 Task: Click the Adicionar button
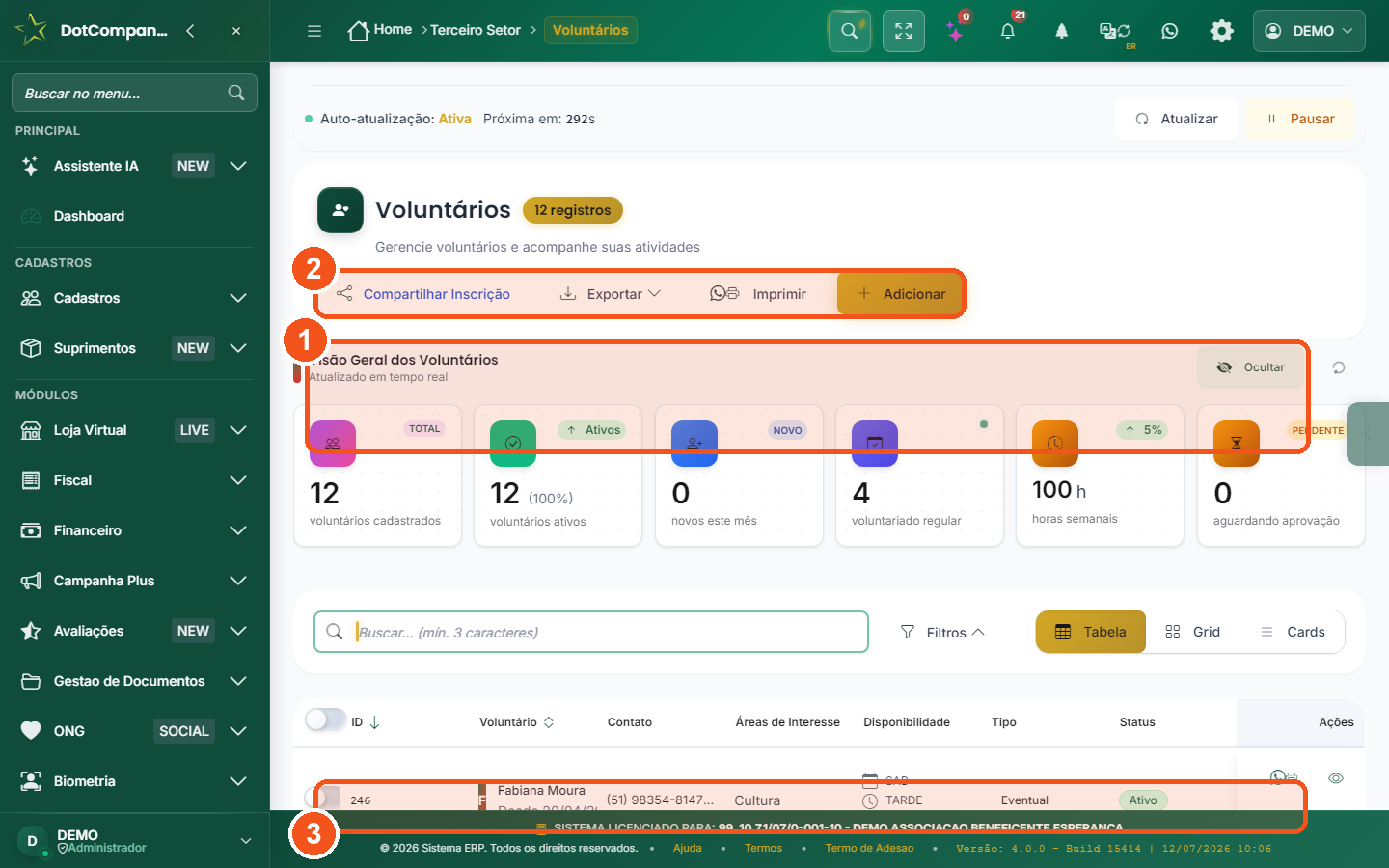[x=901, y=294]
